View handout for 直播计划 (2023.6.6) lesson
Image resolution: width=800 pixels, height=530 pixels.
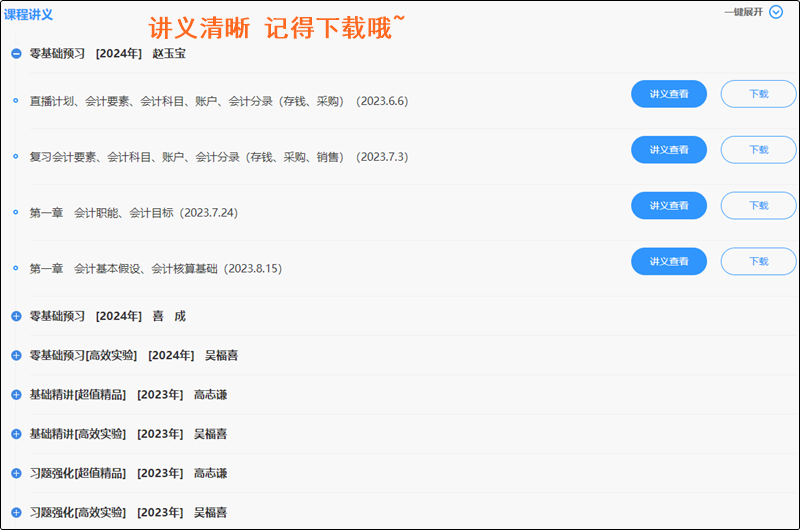pyautogui.click(x=669, y=94)
